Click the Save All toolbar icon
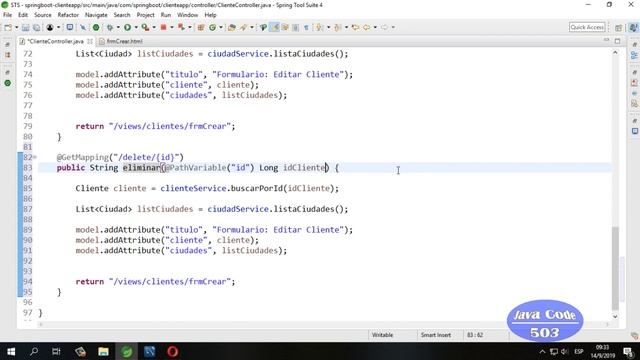Image resolution: width=640 pixels, height=360 pixels. pos(36,27)
